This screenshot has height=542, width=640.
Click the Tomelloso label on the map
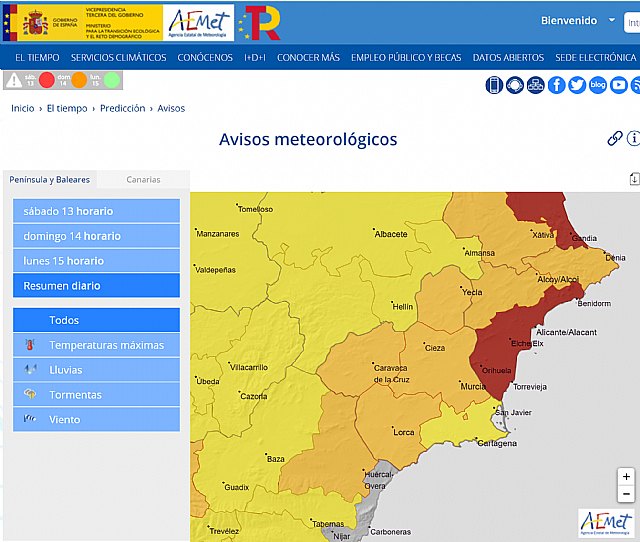(255, 209)
